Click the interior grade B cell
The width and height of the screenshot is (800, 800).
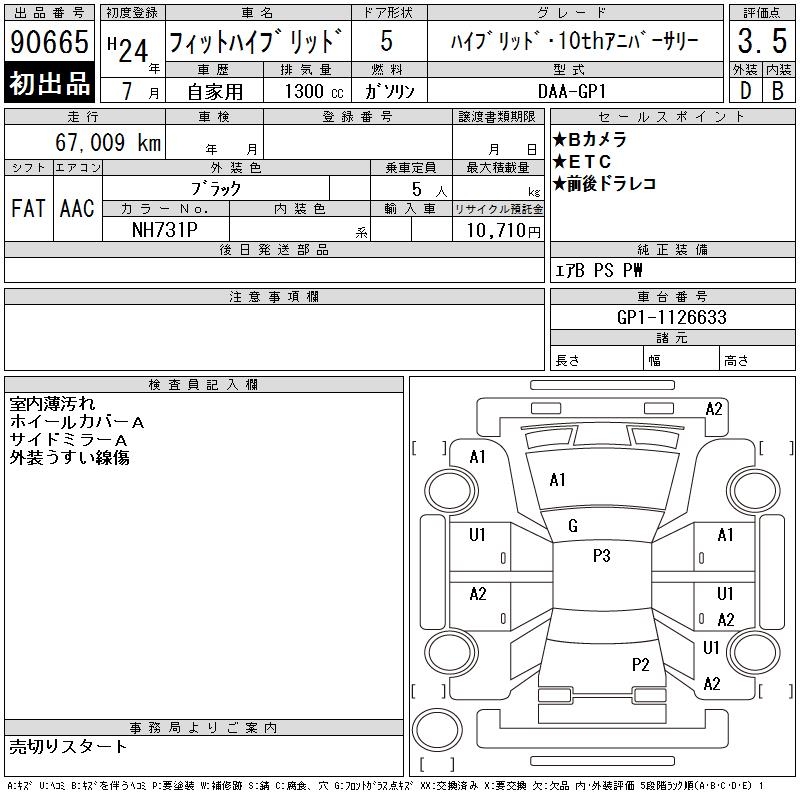tap(779, 91)
